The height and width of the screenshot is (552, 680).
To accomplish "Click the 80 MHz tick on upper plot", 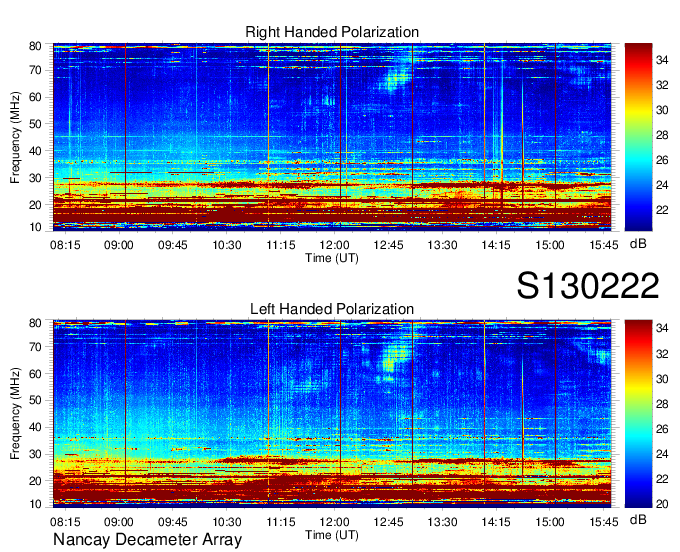I will click(x=35, y=46).
